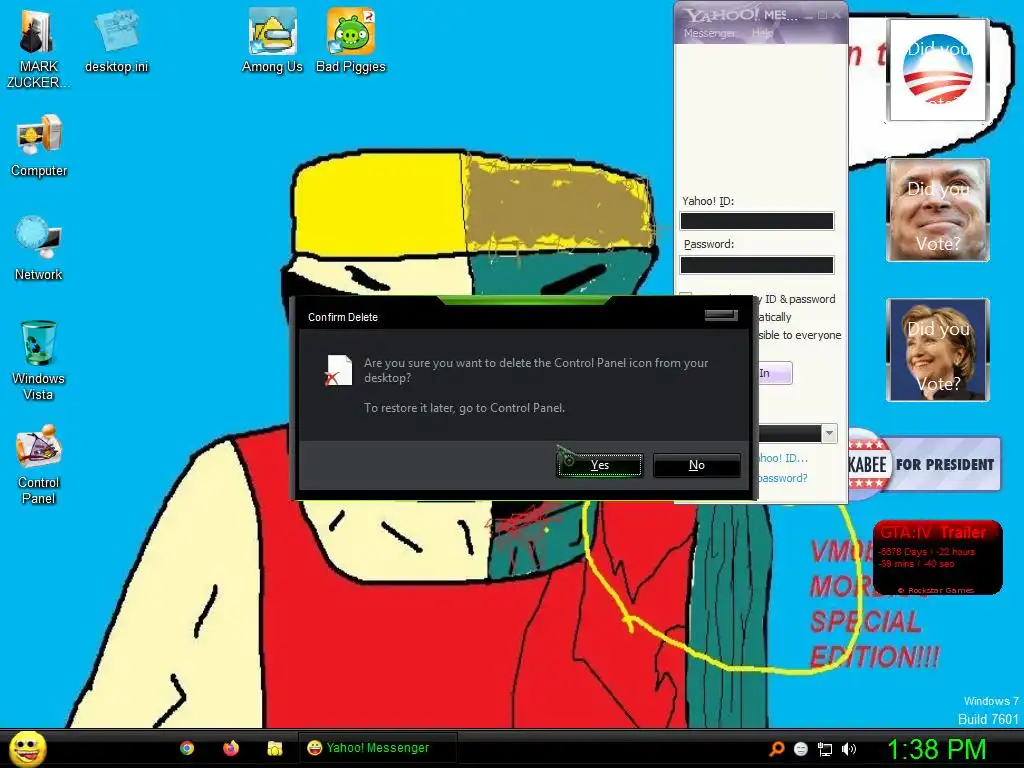
Task: Launch Firefox from the taskbar
Action: pyautogui.click(x=231, y=748)
